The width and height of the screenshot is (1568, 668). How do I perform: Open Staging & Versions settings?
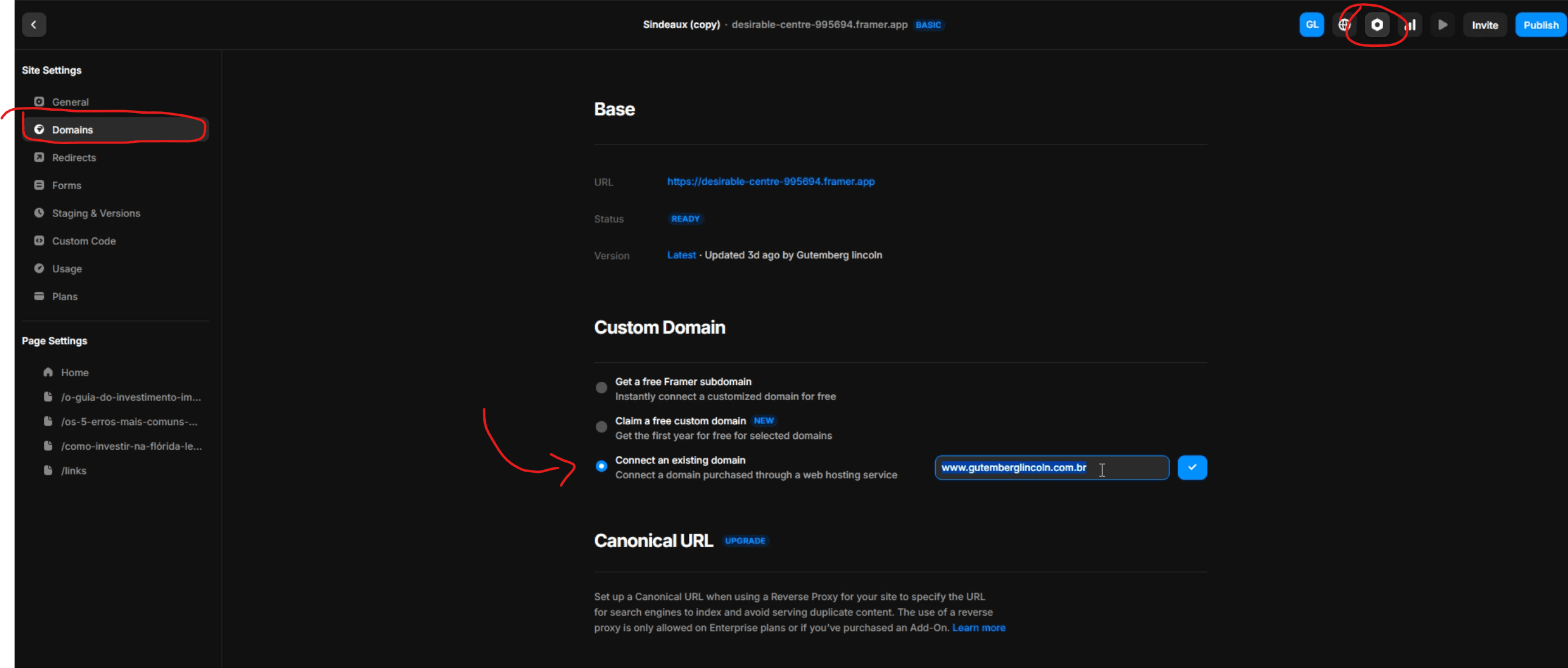pos(95,213)
